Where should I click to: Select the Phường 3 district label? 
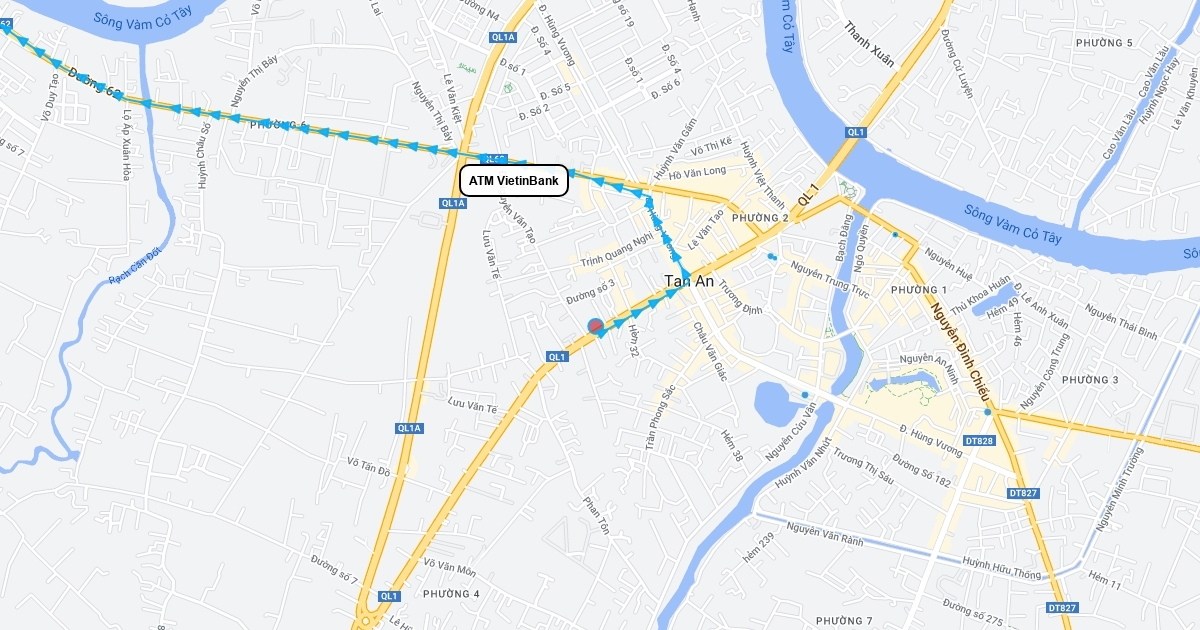[x=1091, y=380]
